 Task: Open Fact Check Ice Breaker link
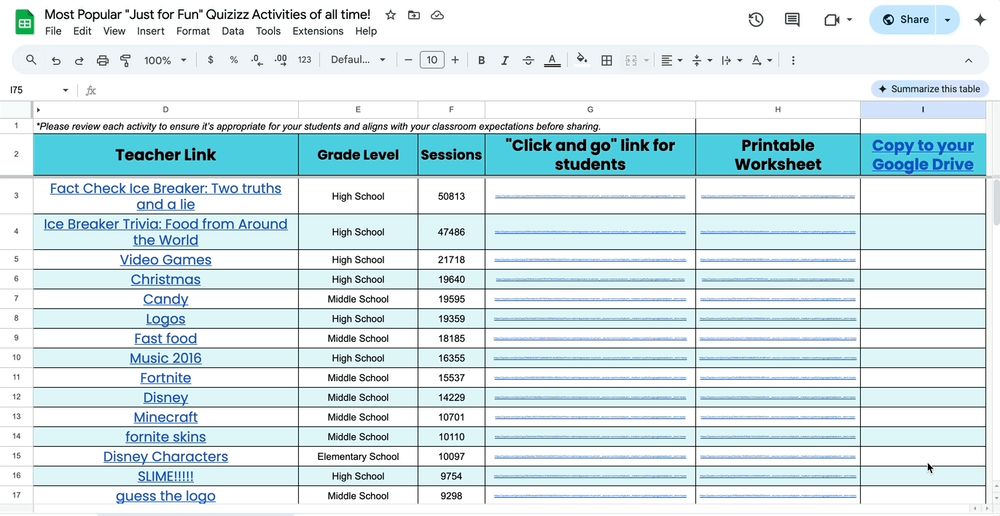pos(166,196)
